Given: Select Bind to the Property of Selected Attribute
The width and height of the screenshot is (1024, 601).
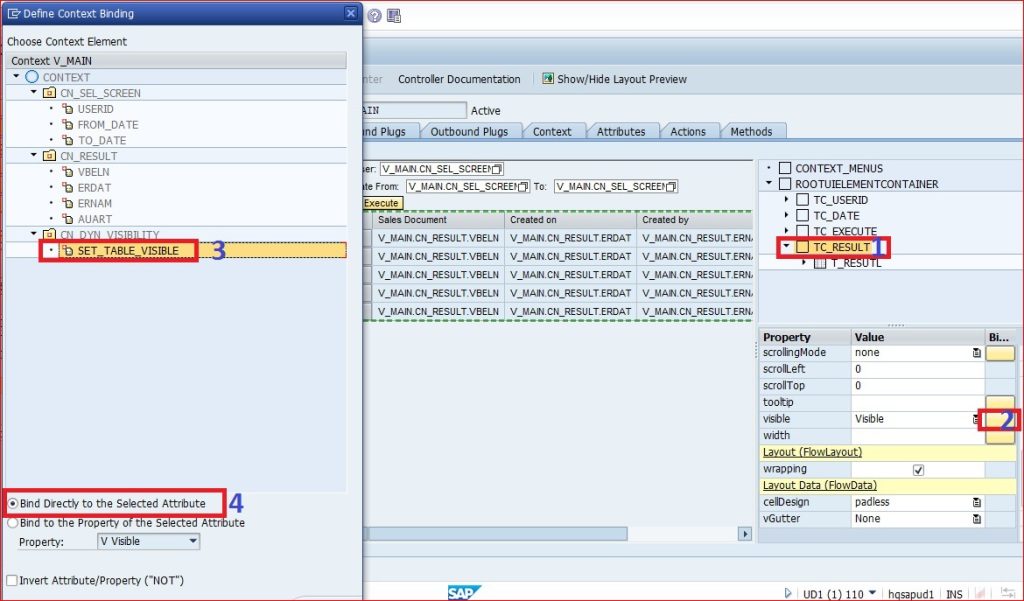Looking at the screenshot, I should click(x=12, y=523).
